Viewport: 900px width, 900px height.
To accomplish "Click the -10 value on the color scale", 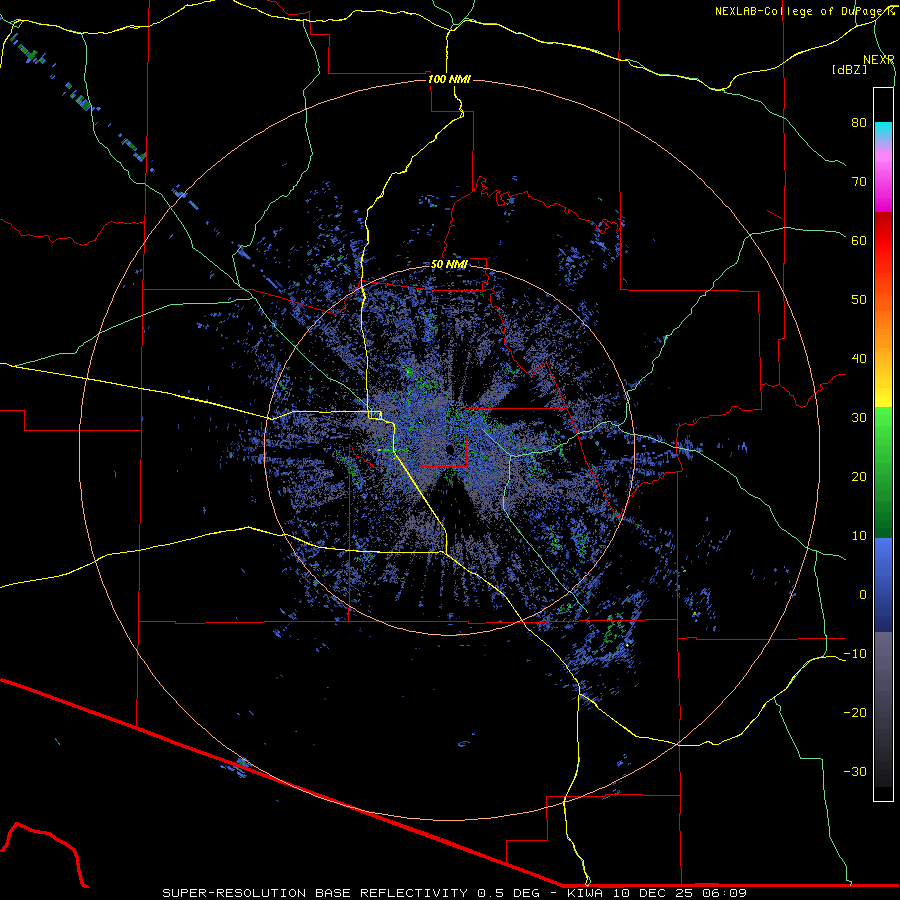I will tap(855, 654).
